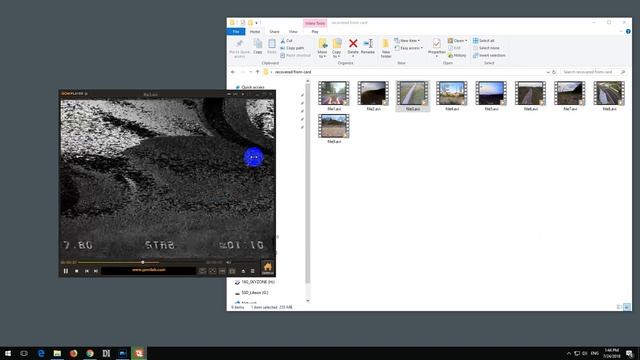Open the Windows Start menu
Viewport: 640px width, 360px height.
tap(8, 353)
